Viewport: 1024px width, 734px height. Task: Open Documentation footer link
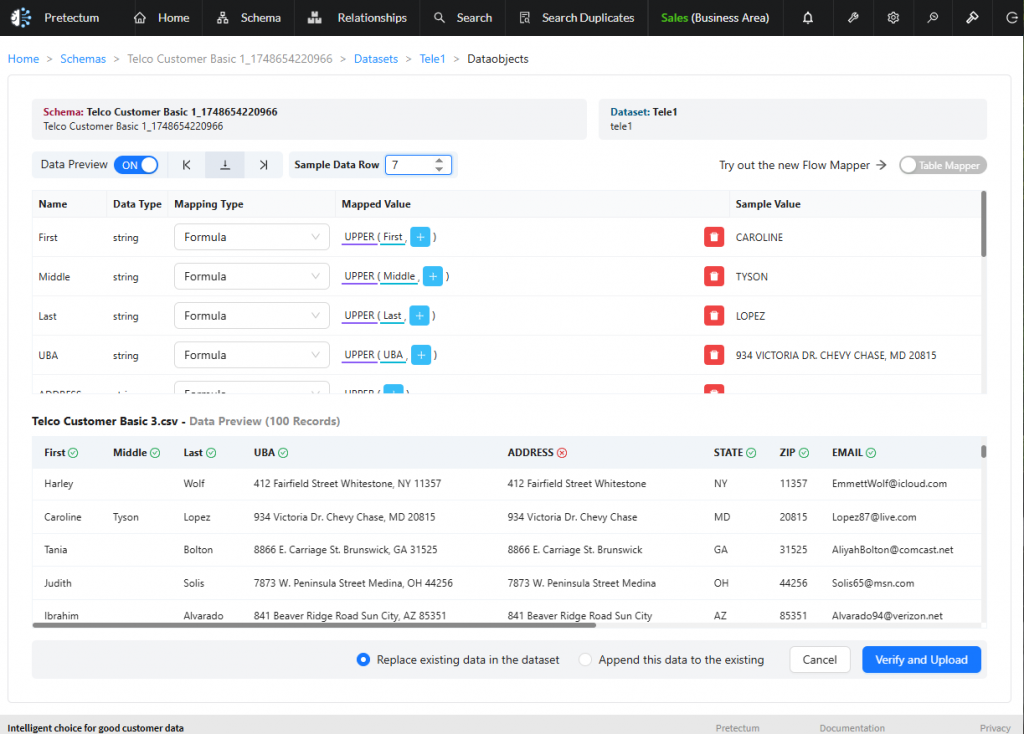click(x=852, y=727)
